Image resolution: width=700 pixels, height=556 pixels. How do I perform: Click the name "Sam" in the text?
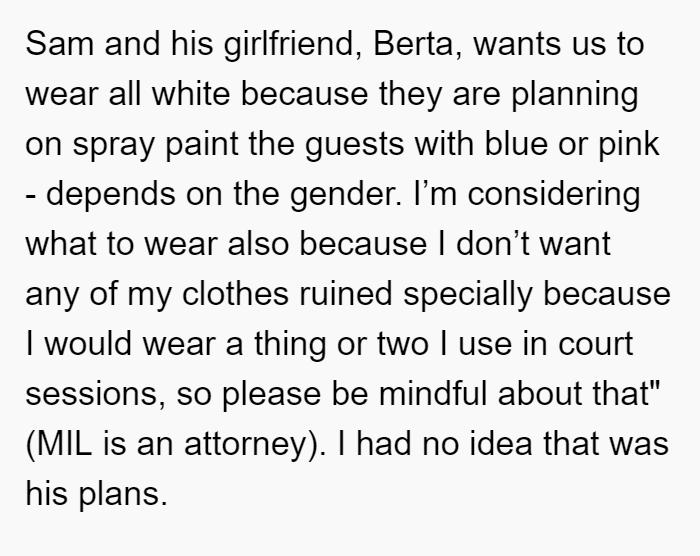59,44
